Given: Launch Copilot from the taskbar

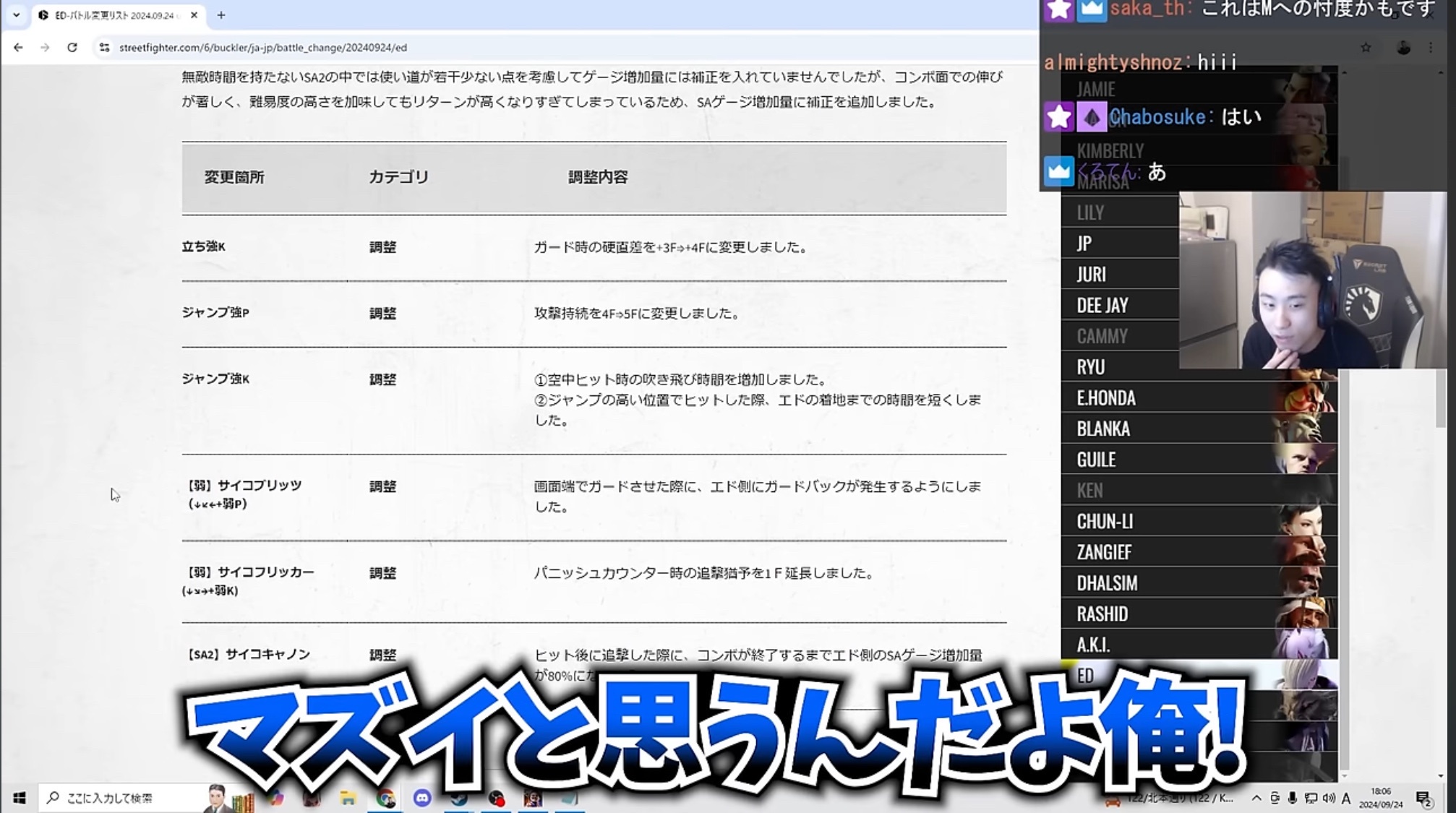Looking at the screenshot, I should [275, 798].
